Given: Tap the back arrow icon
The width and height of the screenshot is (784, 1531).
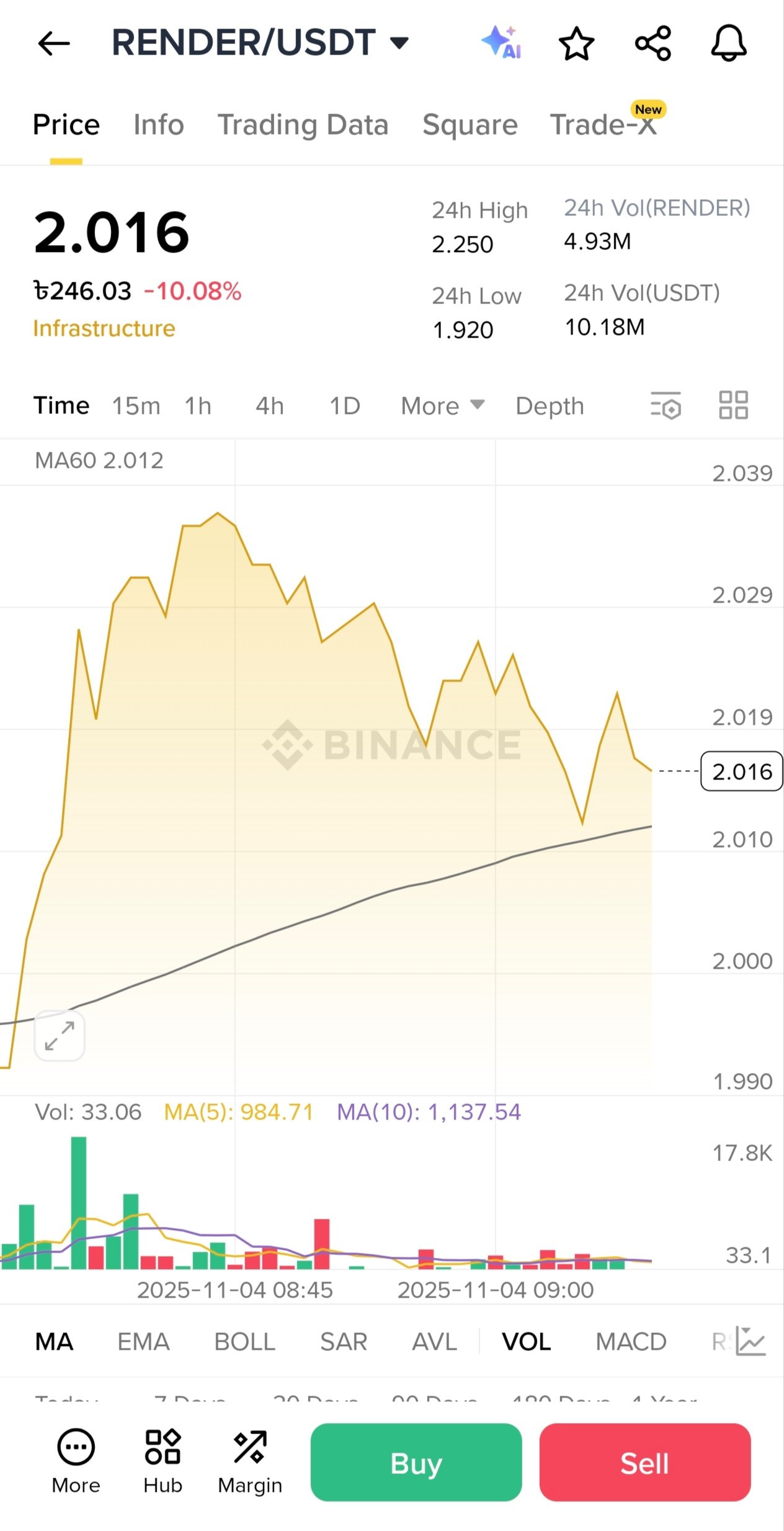Looking at the screenshot, I should click(53, 43).
